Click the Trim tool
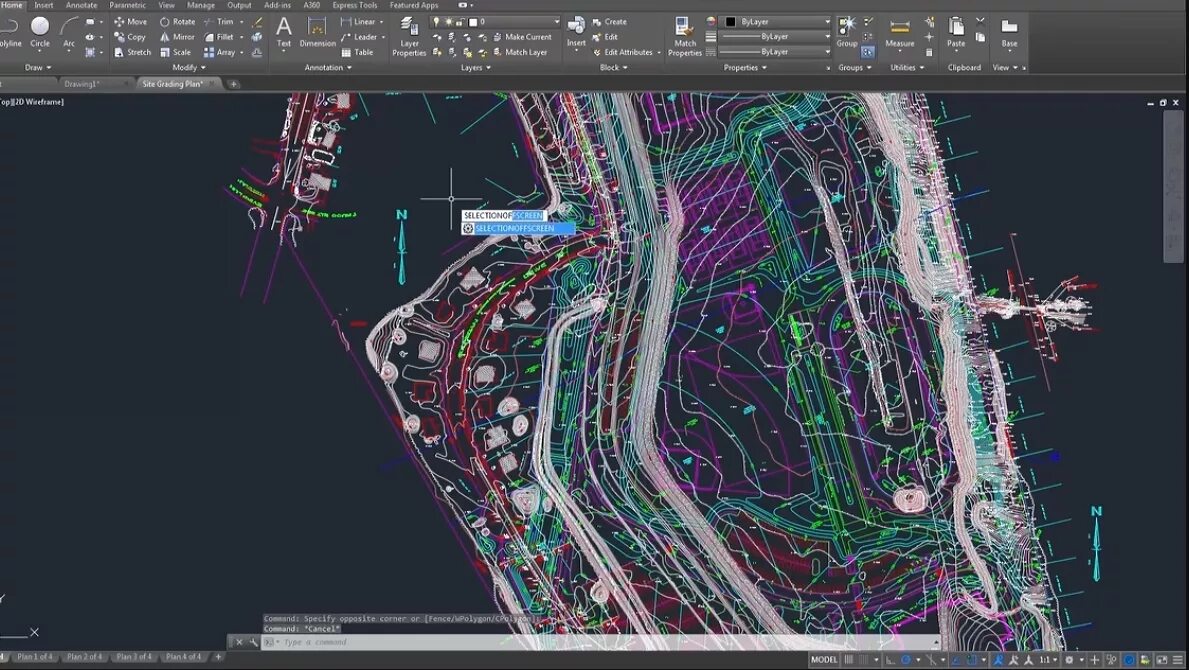 219,22
